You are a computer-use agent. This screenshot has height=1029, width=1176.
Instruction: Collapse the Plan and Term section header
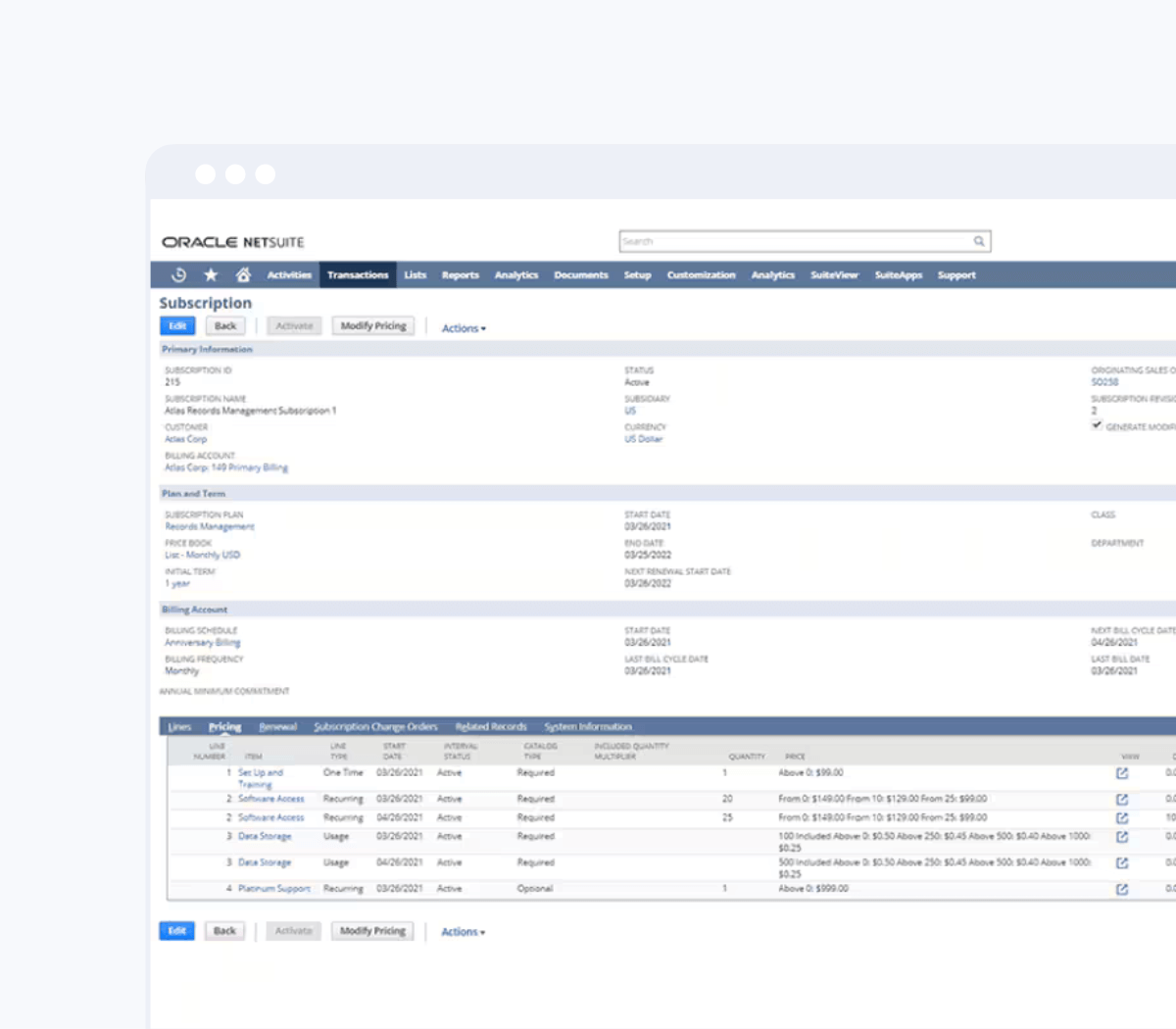coord(193,494)
